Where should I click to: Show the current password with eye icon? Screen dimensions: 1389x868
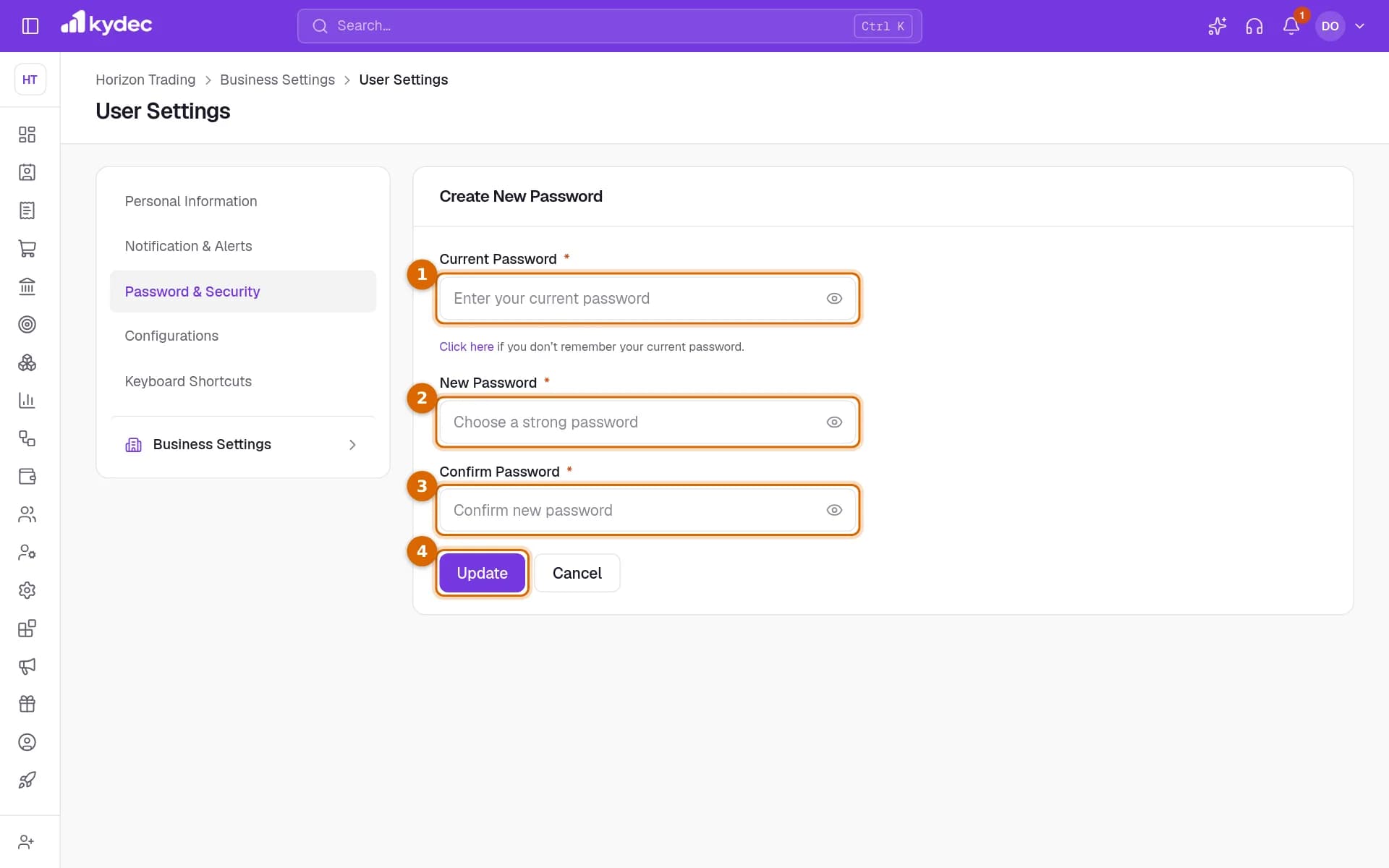click(x=834, y=299)
